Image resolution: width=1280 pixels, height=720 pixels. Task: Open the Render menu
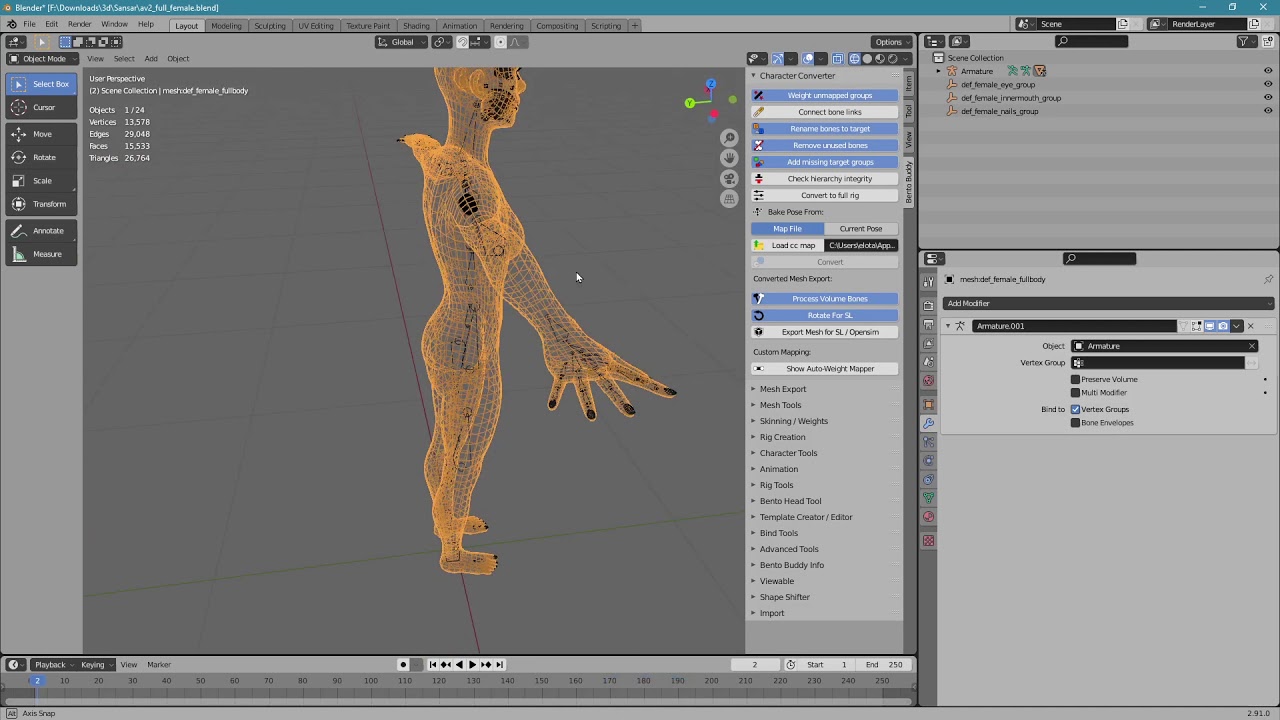click(79, 24)
